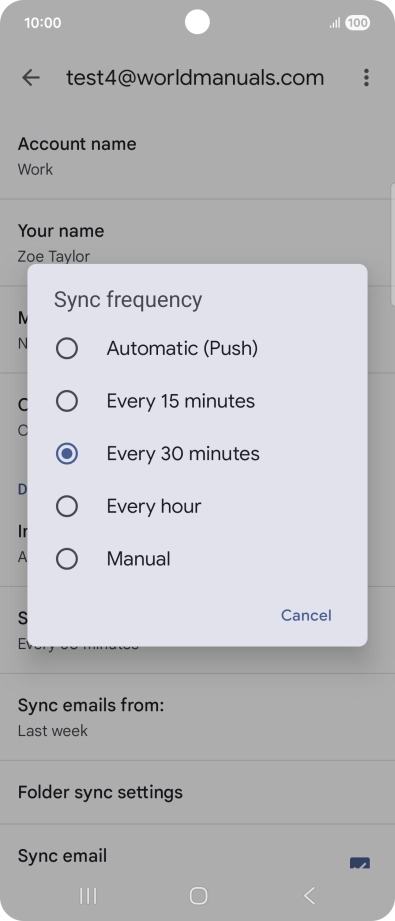Tap the Every hour label text
The height and width of the screenshot is (921, 395).
(x=153, y=506)
